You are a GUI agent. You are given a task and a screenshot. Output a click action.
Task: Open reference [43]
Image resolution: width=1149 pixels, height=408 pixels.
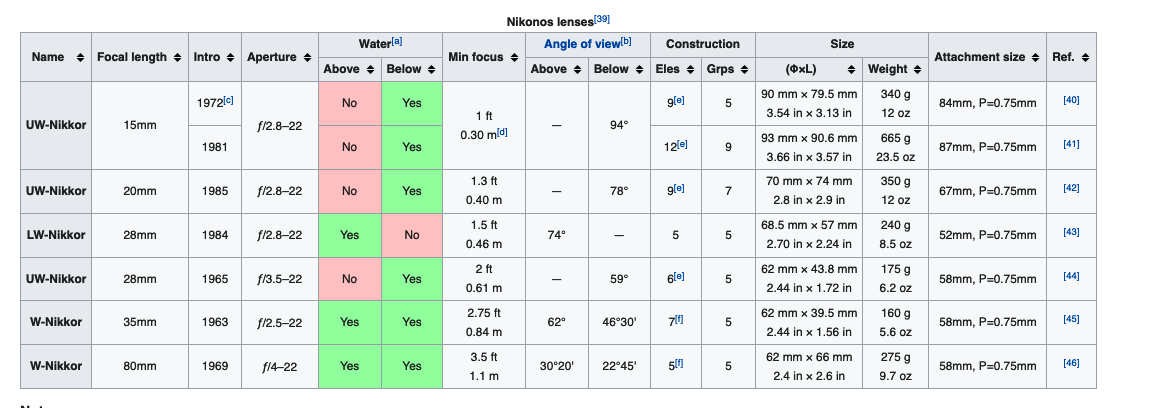coord(1071,232)
